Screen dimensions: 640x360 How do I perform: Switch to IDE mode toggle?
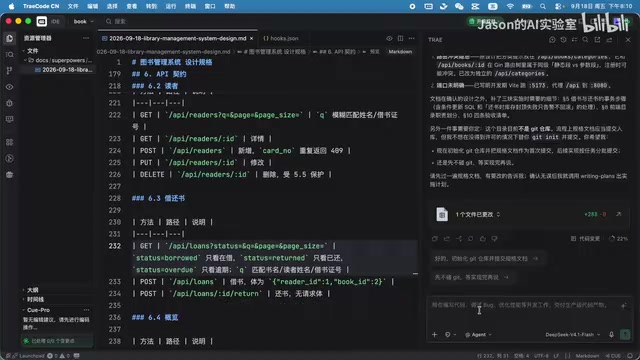coord(55,21)
